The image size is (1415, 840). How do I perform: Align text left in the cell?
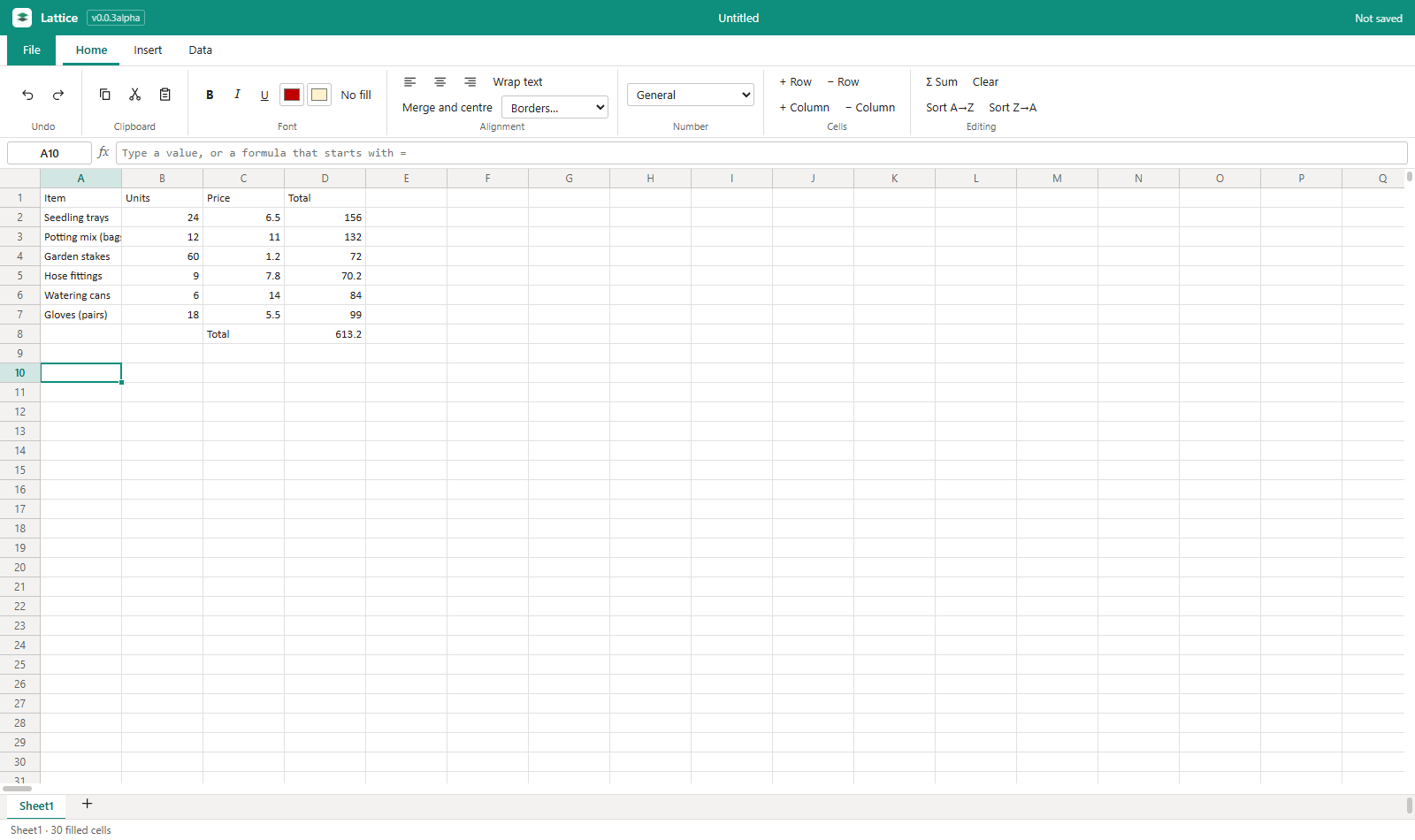pyautogui.click(x=410, y=81)
